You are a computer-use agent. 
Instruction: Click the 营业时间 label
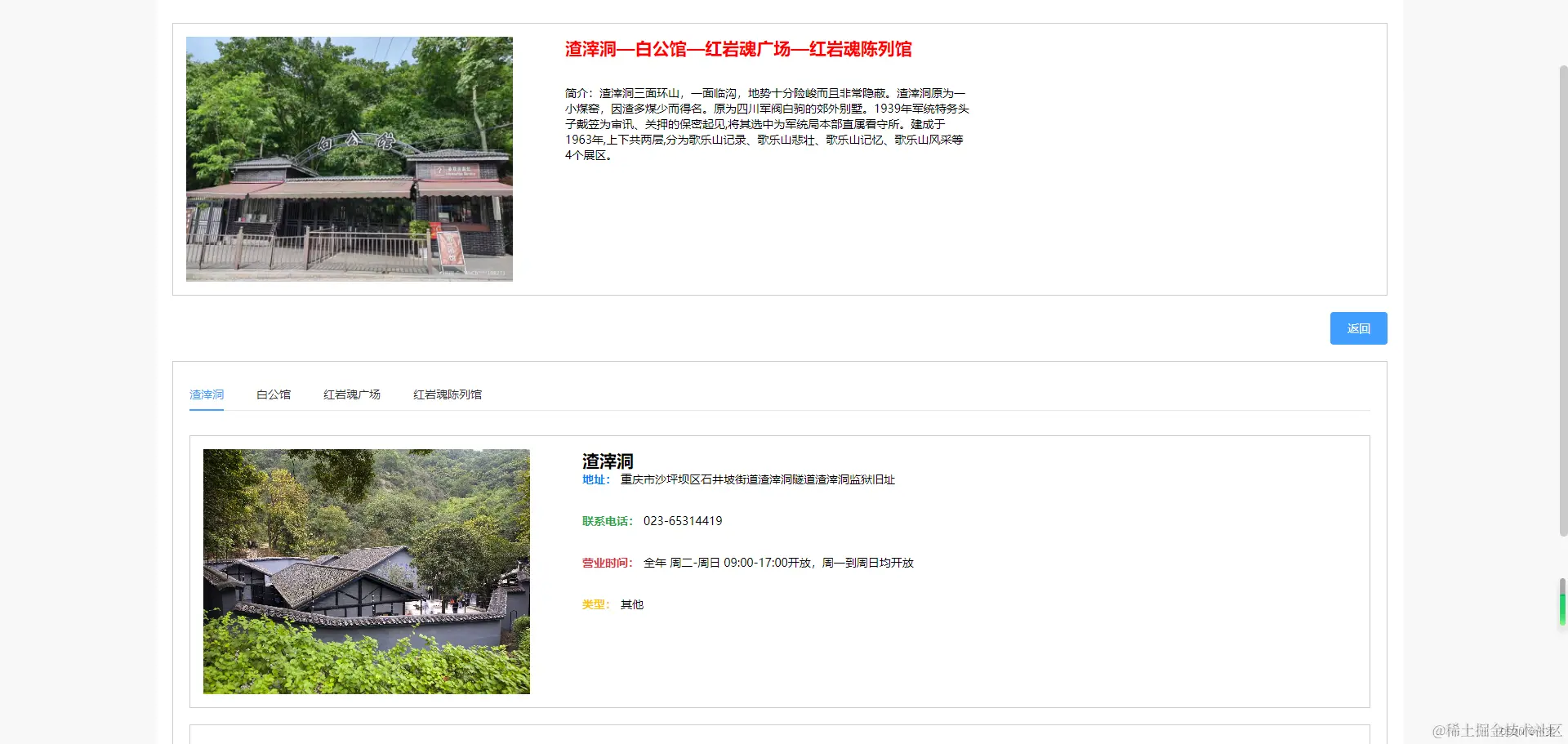(x=606, y=563)
